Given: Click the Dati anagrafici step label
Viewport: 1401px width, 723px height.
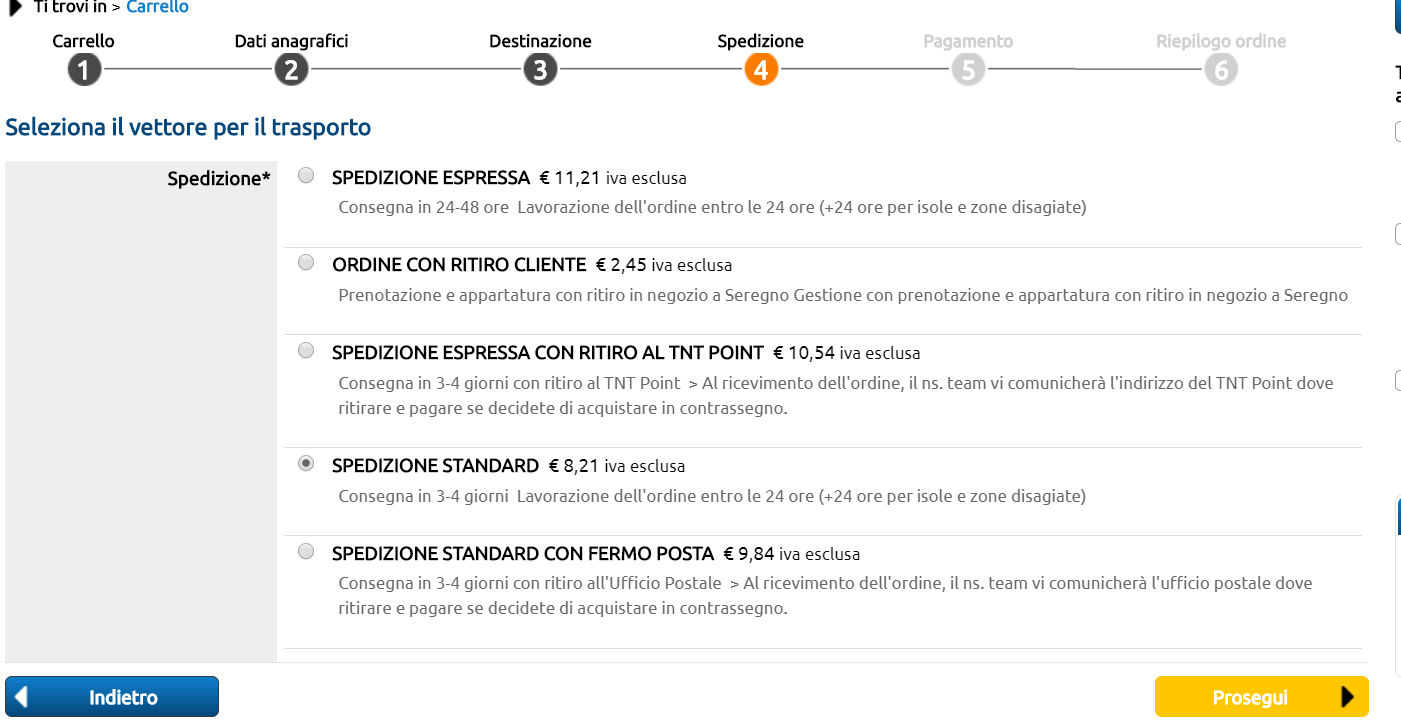Looking at the screenshot, I should pos(291,41).
